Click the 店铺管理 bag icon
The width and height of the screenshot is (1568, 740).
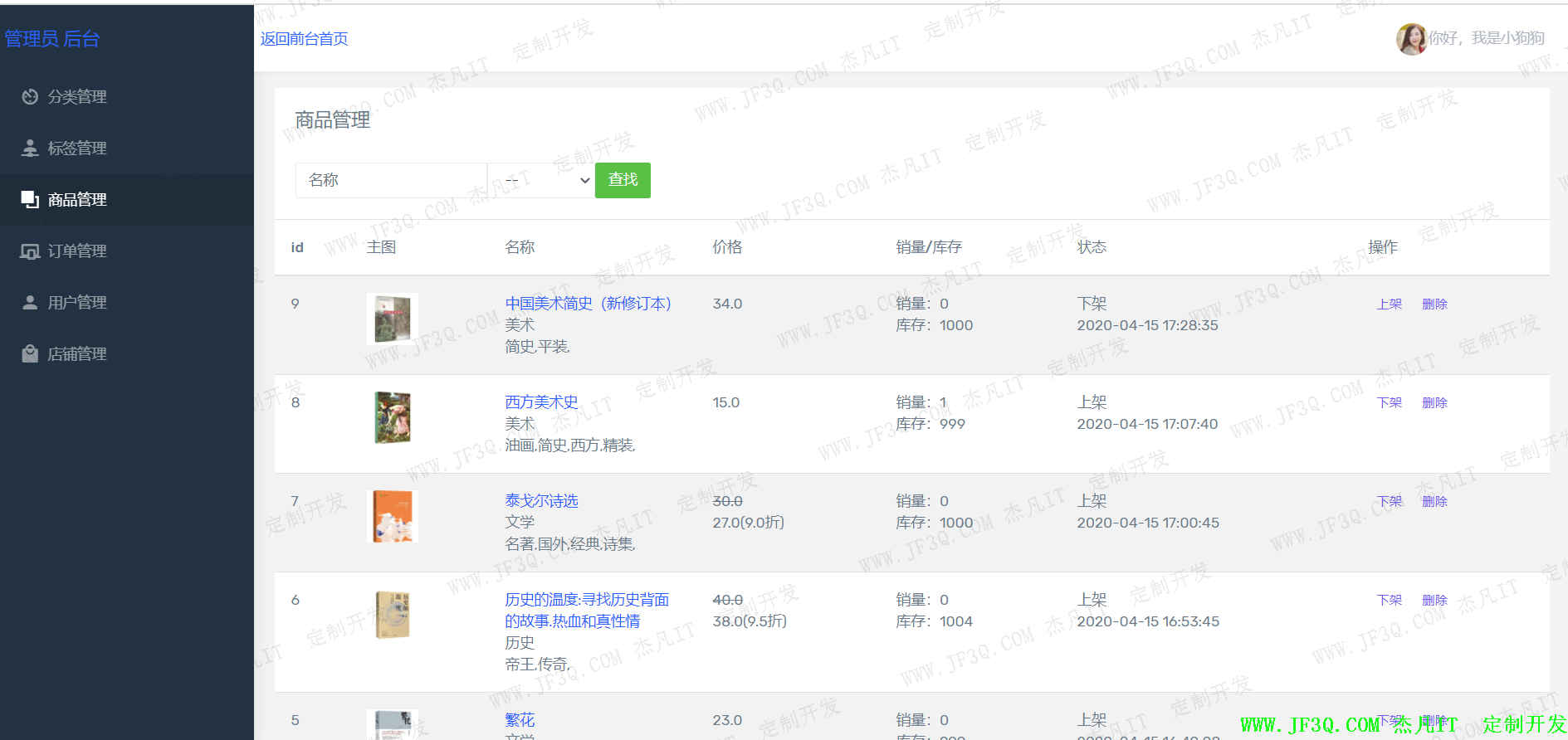click(30, 354)
